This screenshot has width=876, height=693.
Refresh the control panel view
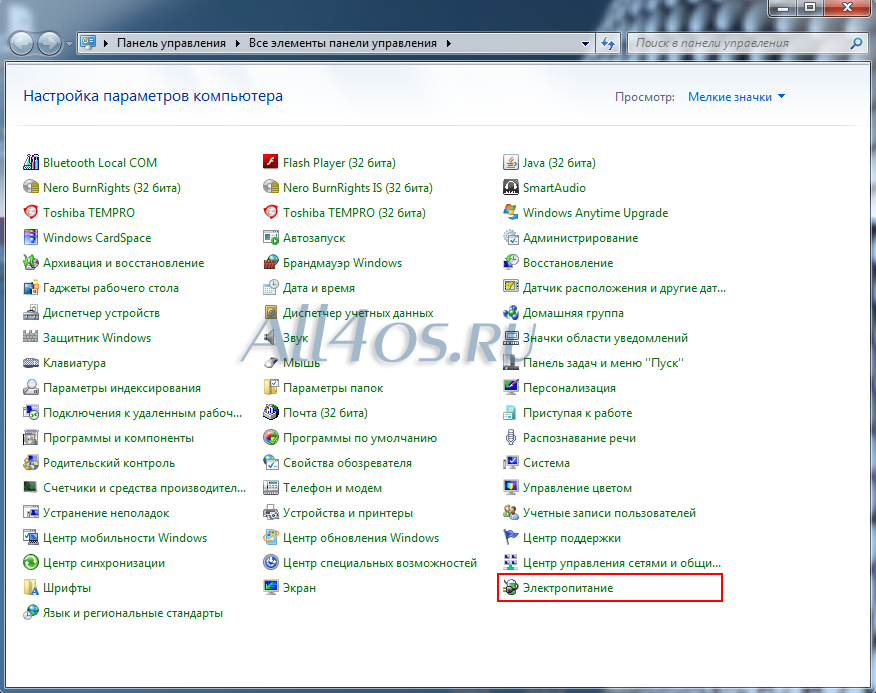click(x=607, y=43)
